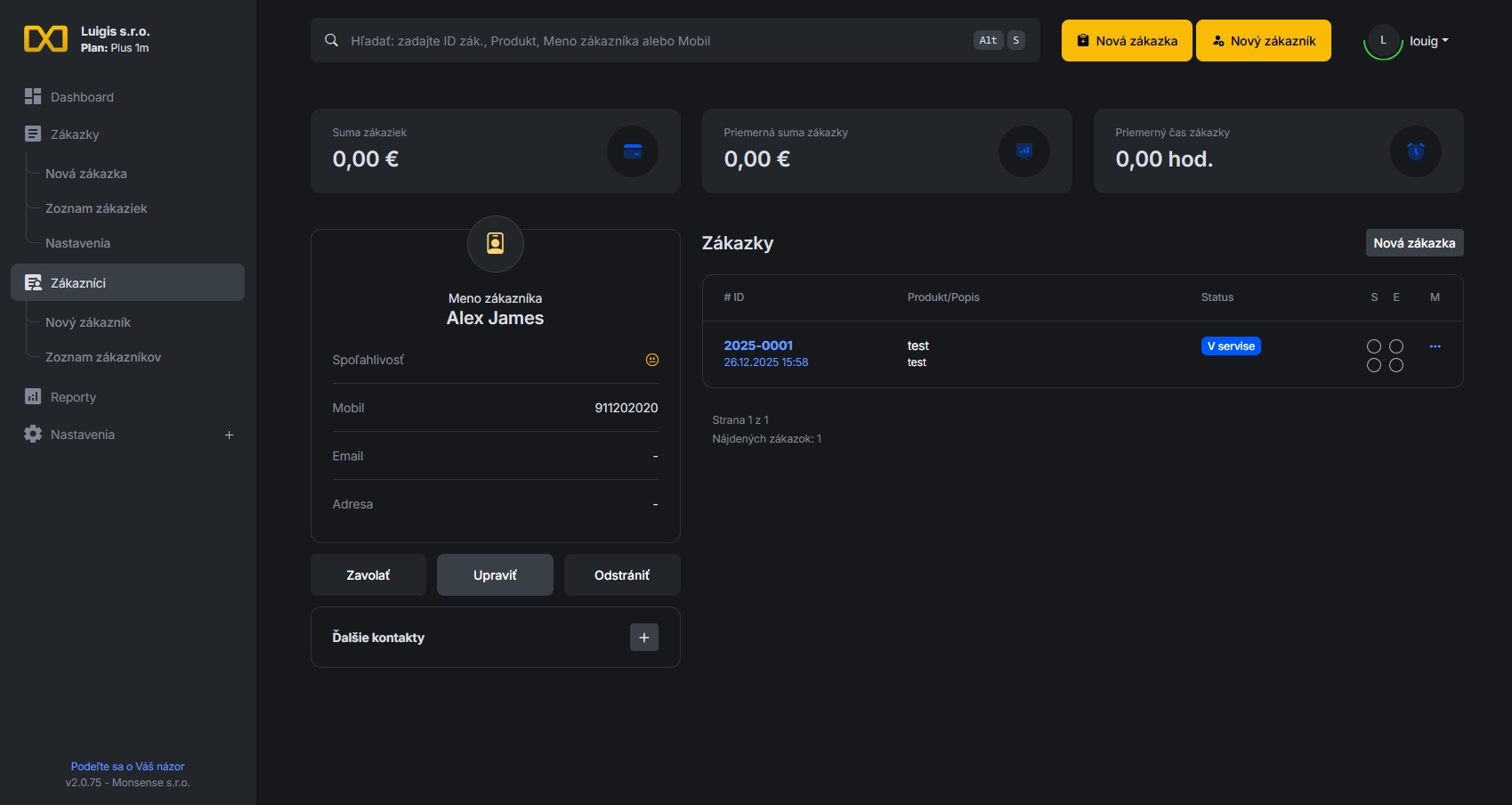
Task: Click the alarm clock icon on Priemerný čas card
Action: (1415, 151)
